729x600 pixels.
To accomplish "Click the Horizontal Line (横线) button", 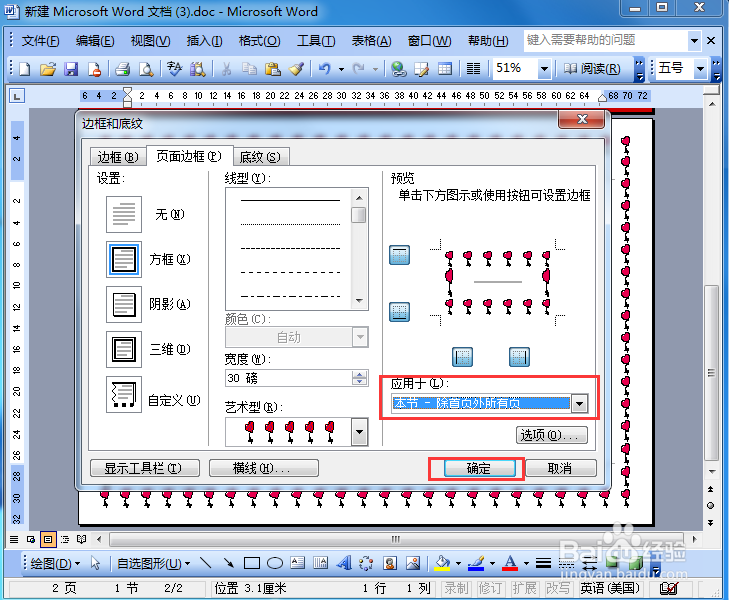I will pos(264,468).
